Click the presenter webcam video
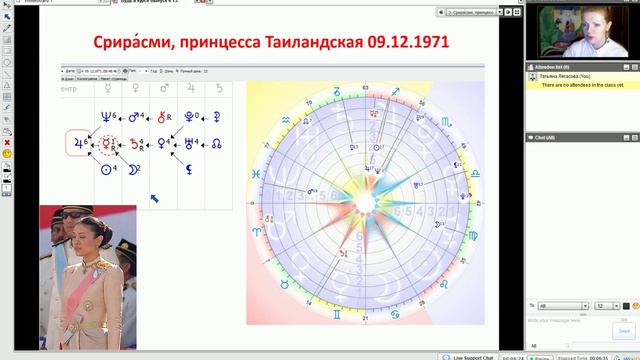This screenshot has height=360, width=640. [582, 31]
